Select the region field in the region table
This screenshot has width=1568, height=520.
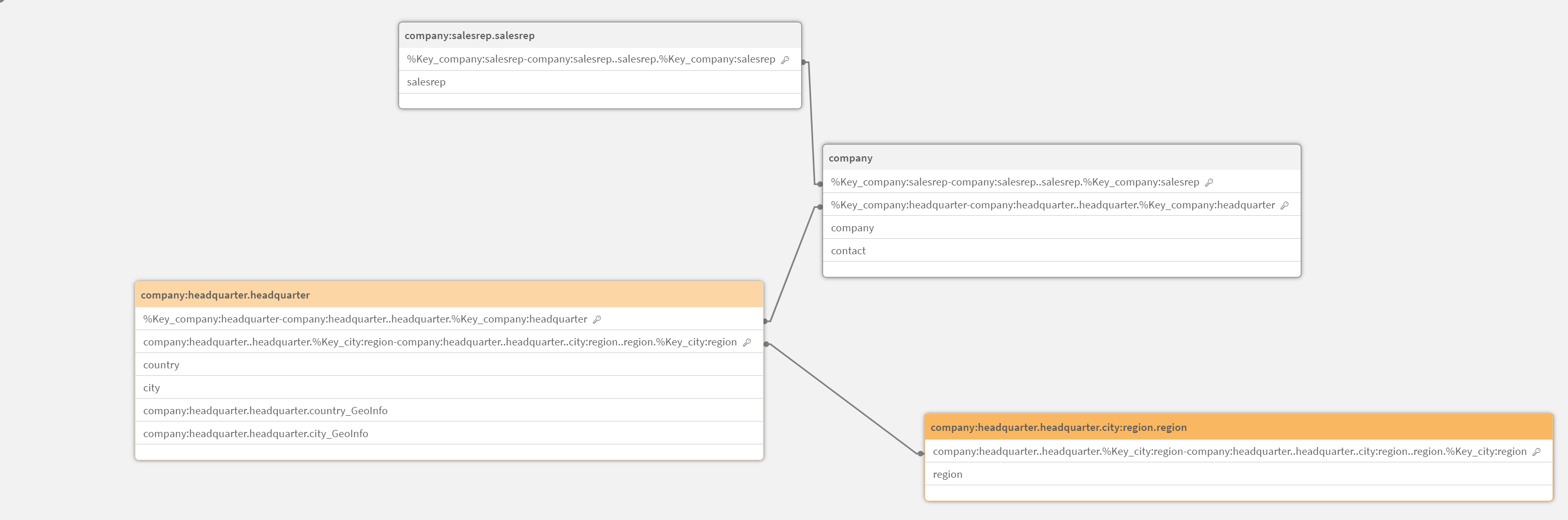(1217, 474)
